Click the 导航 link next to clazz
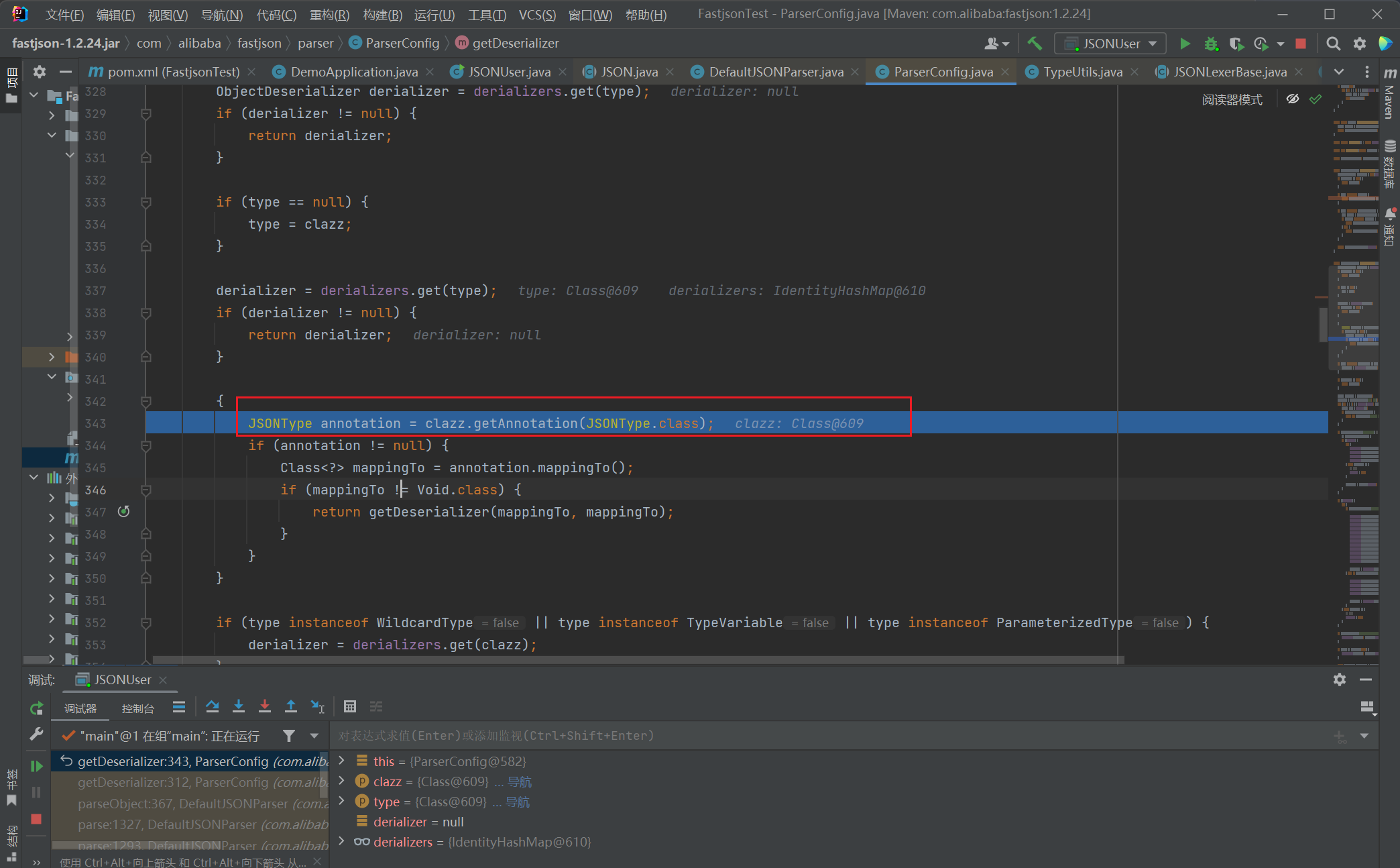Image resolution: width=1400 pixels, height=868 pixels. (519, 781)
